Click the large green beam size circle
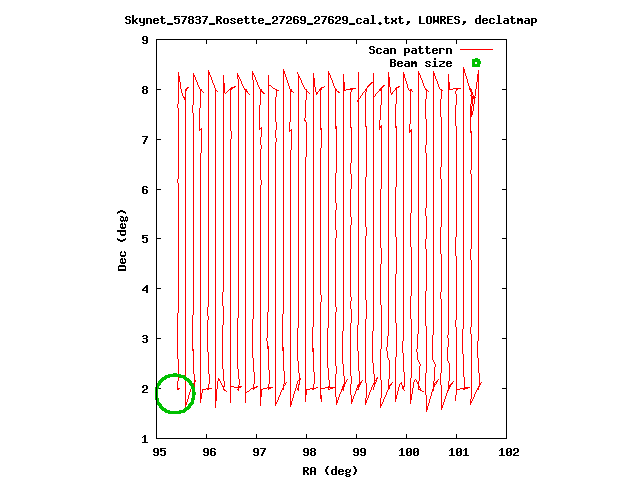Viewport: 640px width, 480px height. click(175, 393)
